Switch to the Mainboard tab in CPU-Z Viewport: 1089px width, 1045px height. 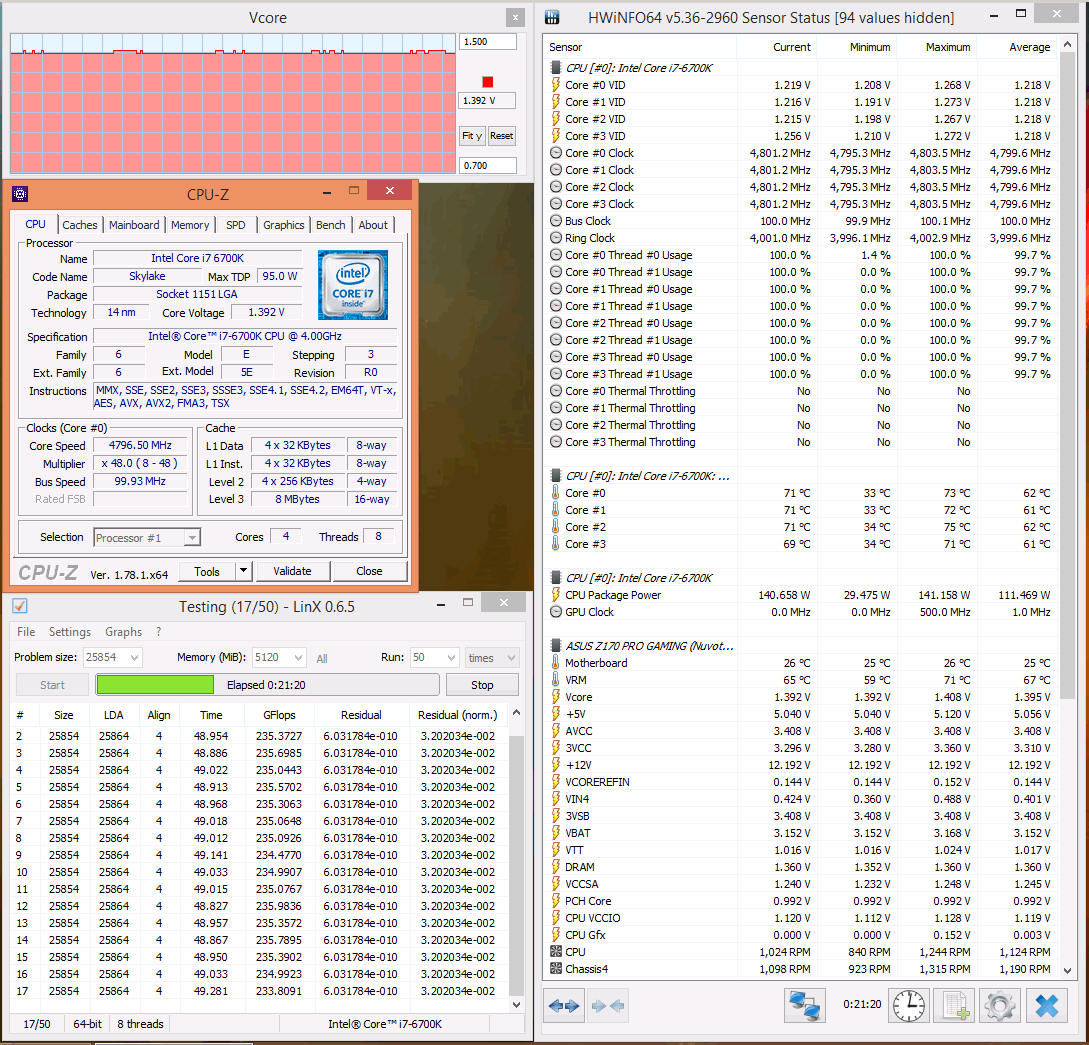tap(134, 225)
